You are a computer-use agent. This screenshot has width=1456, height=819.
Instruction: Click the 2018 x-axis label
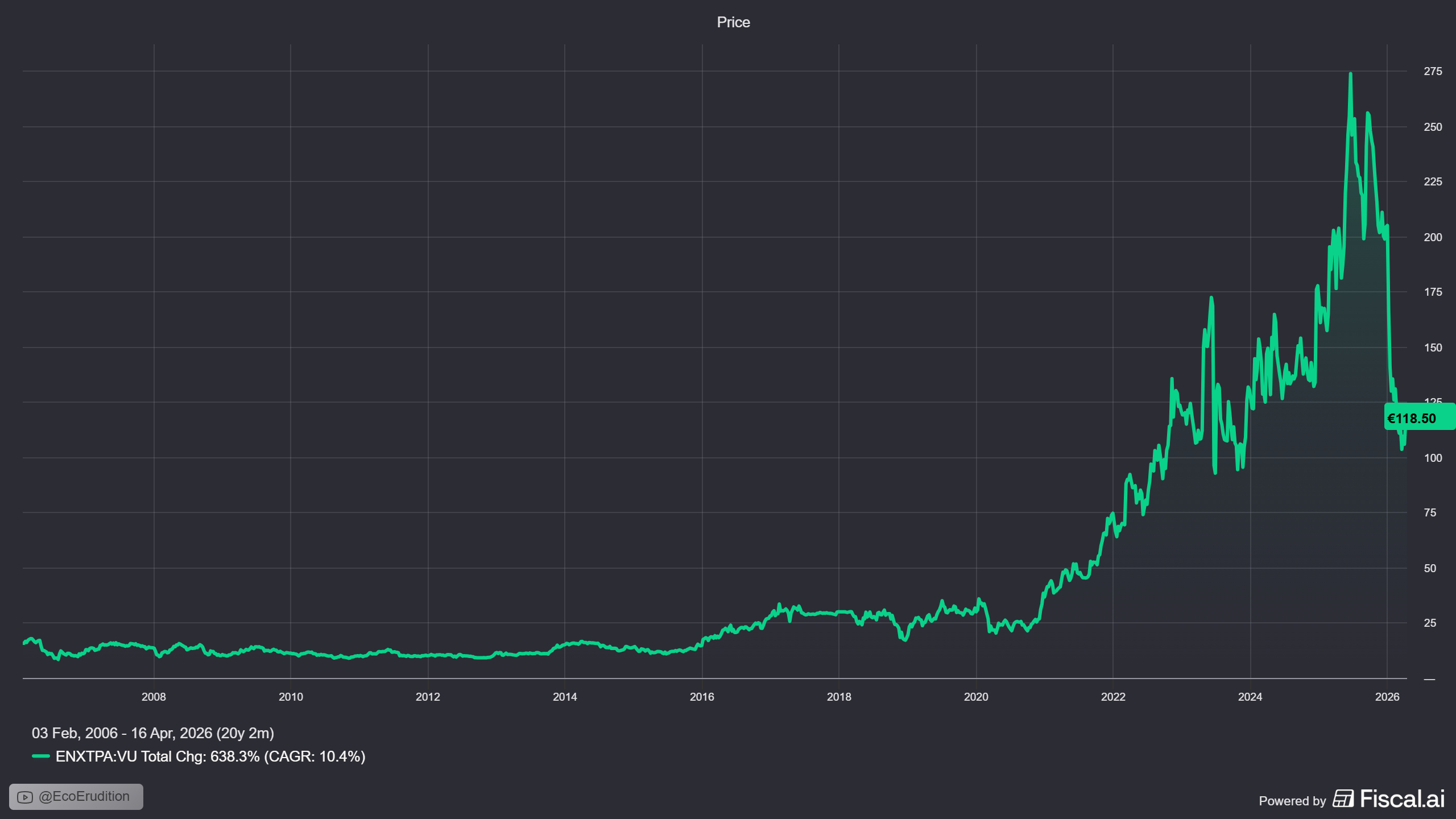[839, 697]
